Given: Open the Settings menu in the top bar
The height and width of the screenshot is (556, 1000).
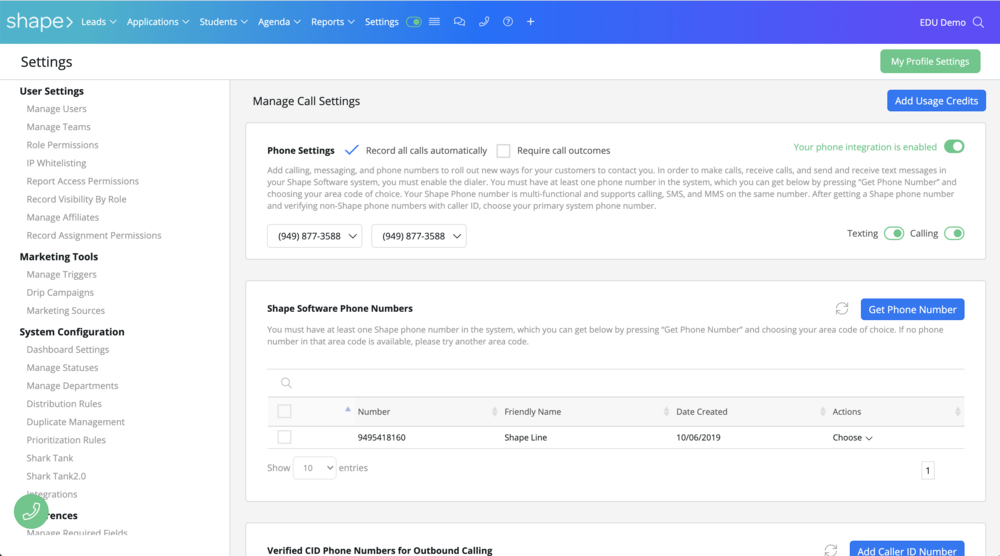Looking at the screenshot, I should click(x=381, y=22).
